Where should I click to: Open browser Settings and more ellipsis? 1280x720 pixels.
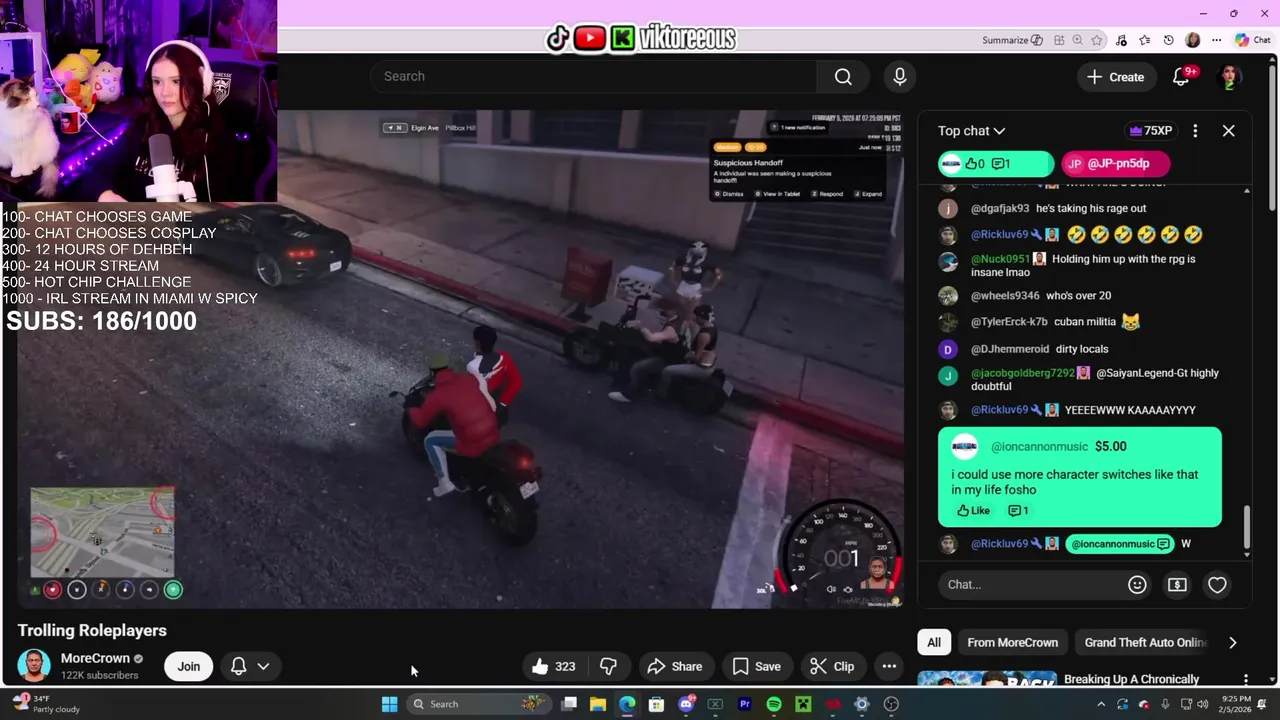coord(1216,40)
